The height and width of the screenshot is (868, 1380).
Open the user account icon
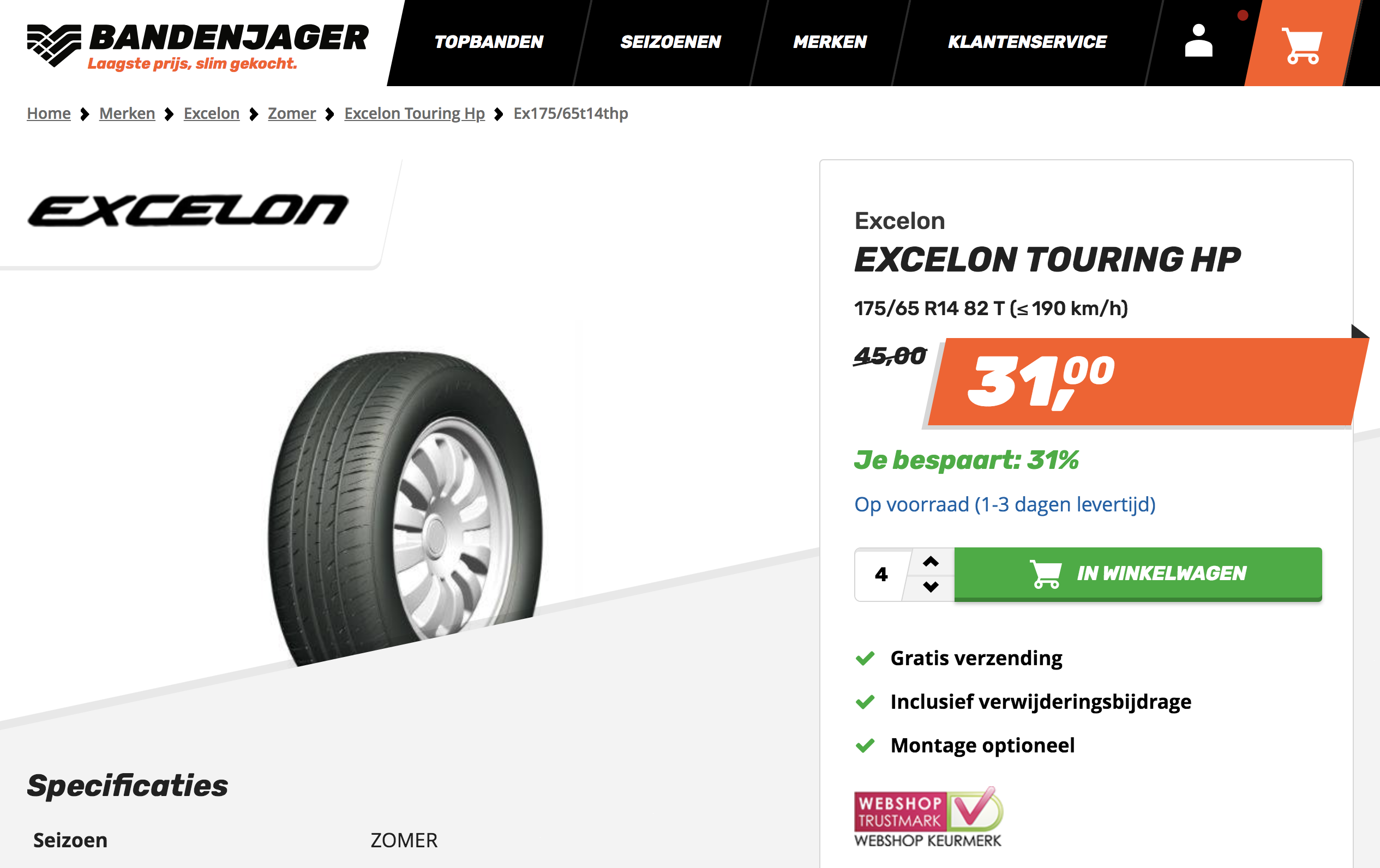point(1198,41)
